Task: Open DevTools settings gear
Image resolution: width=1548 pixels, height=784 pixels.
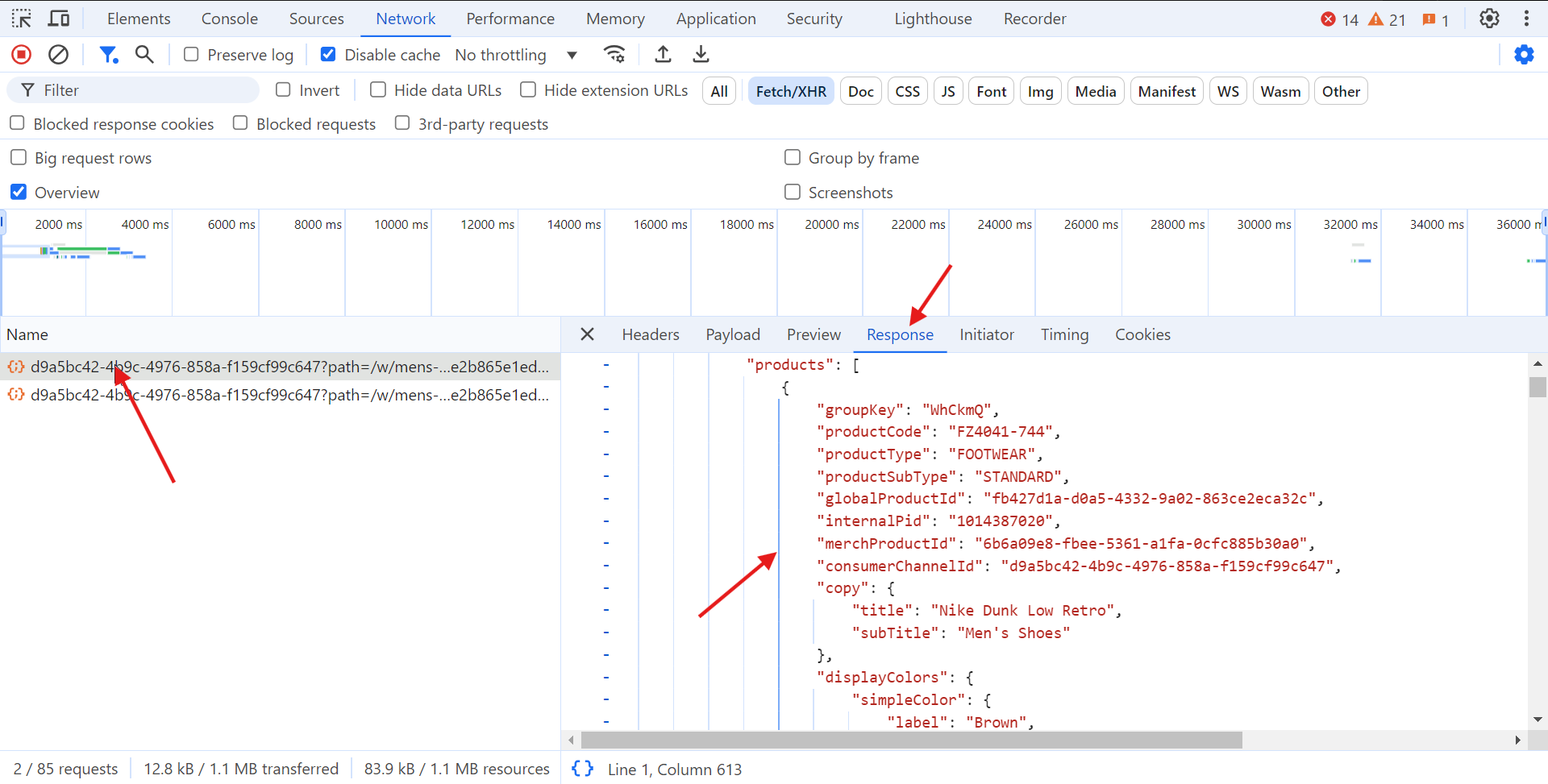Action: tap(1489, 19)
